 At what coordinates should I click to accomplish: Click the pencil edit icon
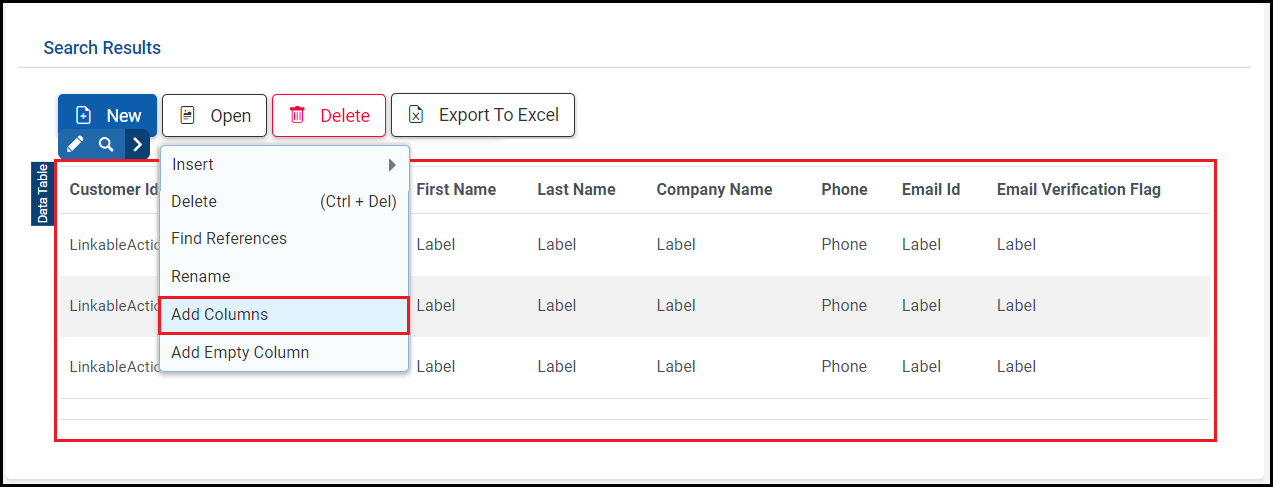point(75,144)
